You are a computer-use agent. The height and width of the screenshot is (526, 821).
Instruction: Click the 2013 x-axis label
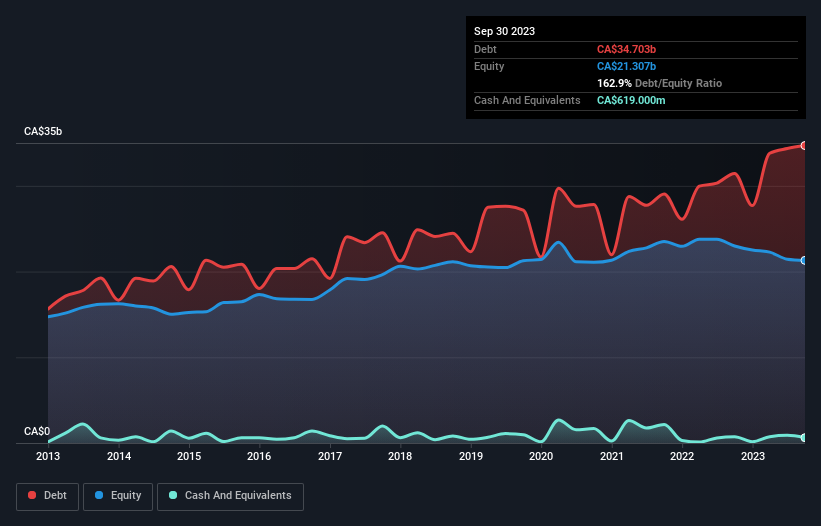tap(48, 456)
